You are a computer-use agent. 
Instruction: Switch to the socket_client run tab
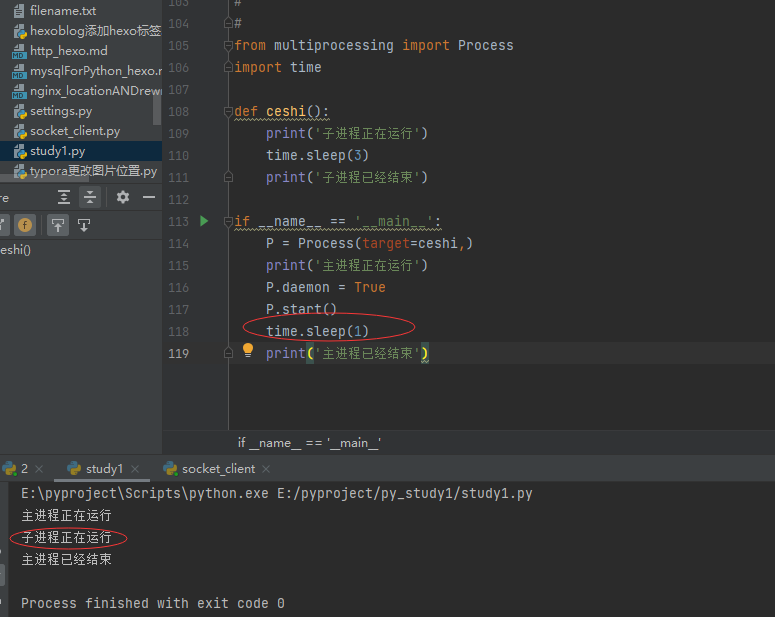click(x=217, y=468)
